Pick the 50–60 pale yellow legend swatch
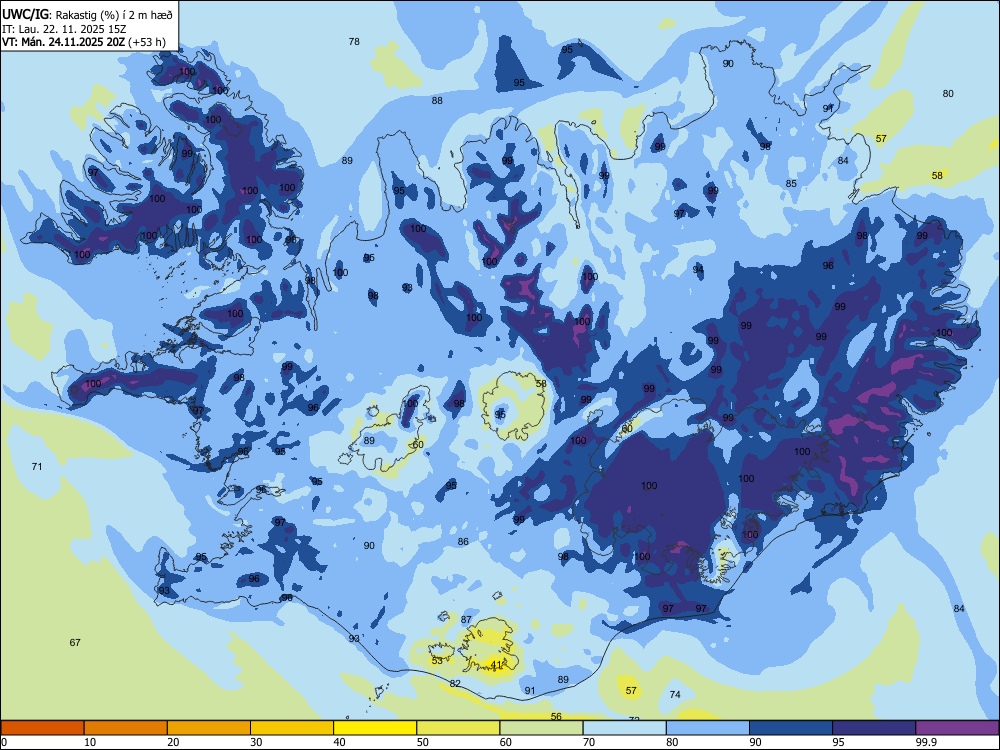The height and width of the screenshot is (750, 1000). click(459, 728)
